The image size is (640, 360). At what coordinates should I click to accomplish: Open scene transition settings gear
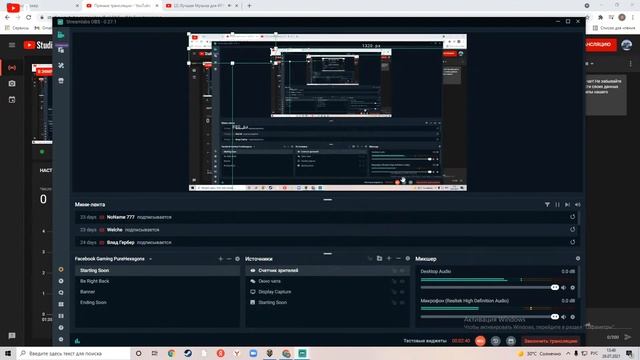[x=238, y=259]
